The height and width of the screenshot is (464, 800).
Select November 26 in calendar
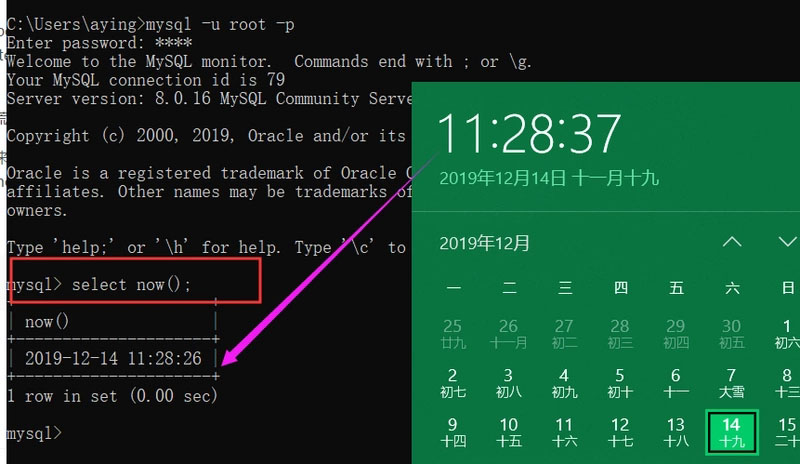509,333
